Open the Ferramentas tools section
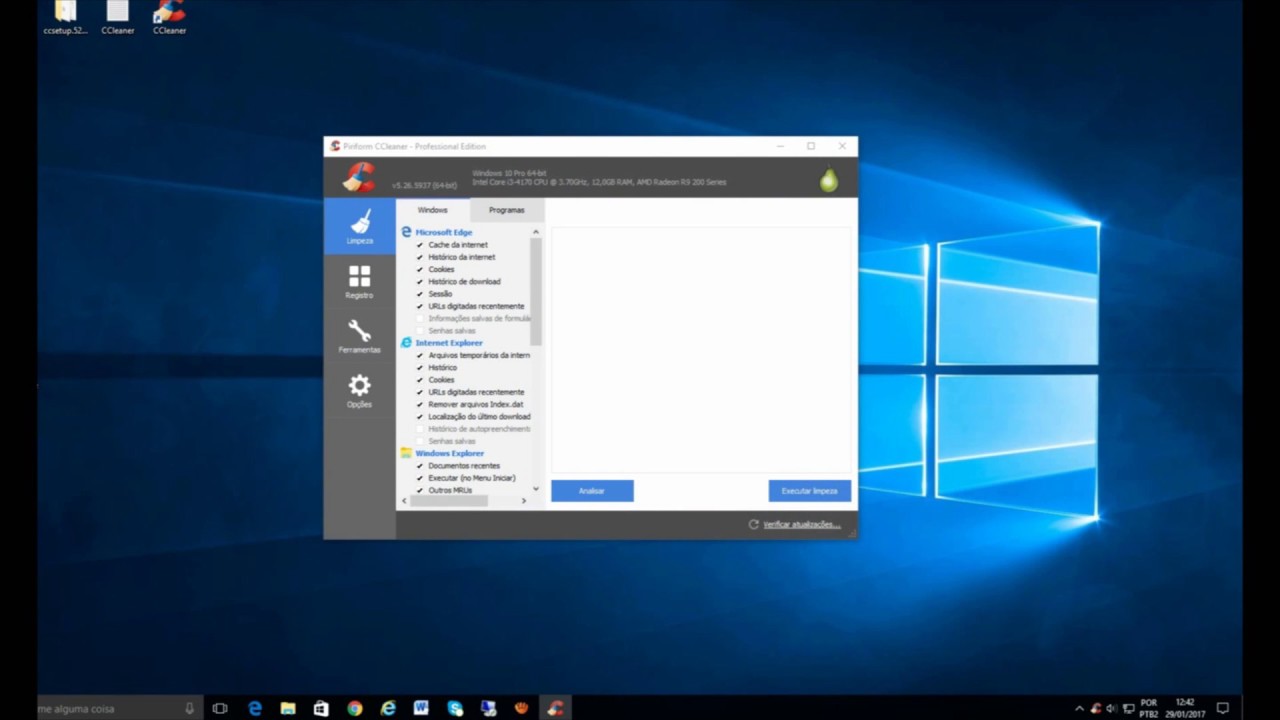This screenshot has height=720, width=1280. (x=360, y=336)
